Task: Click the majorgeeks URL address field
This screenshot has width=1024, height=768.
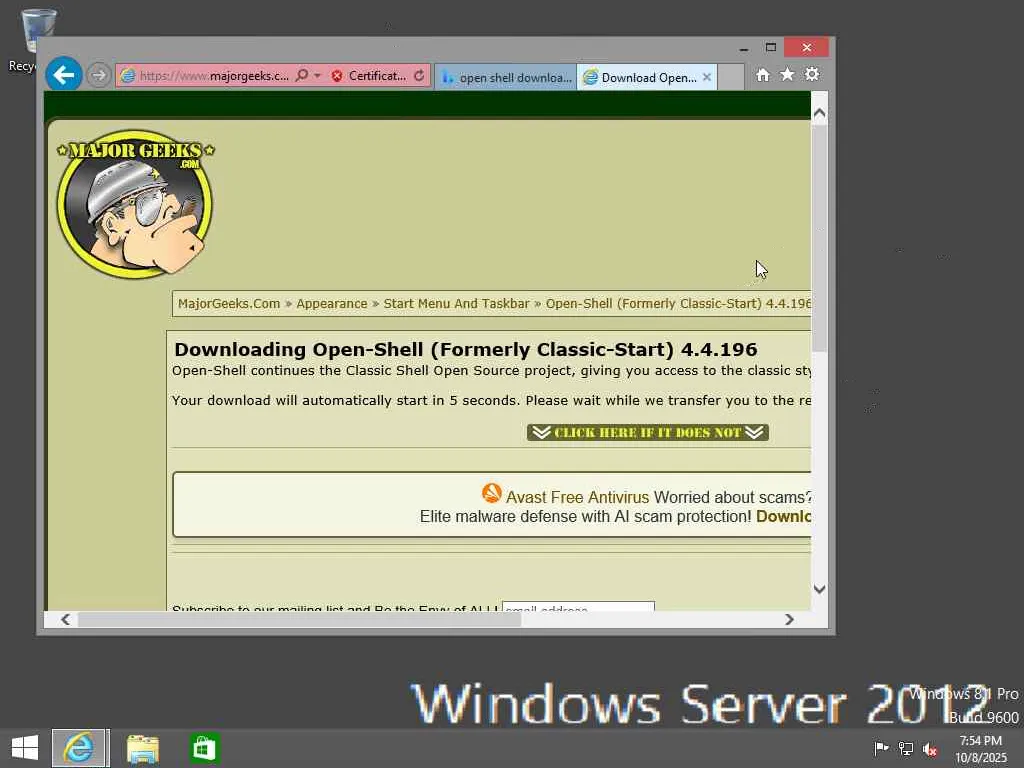Action: [x=214, y=76]
